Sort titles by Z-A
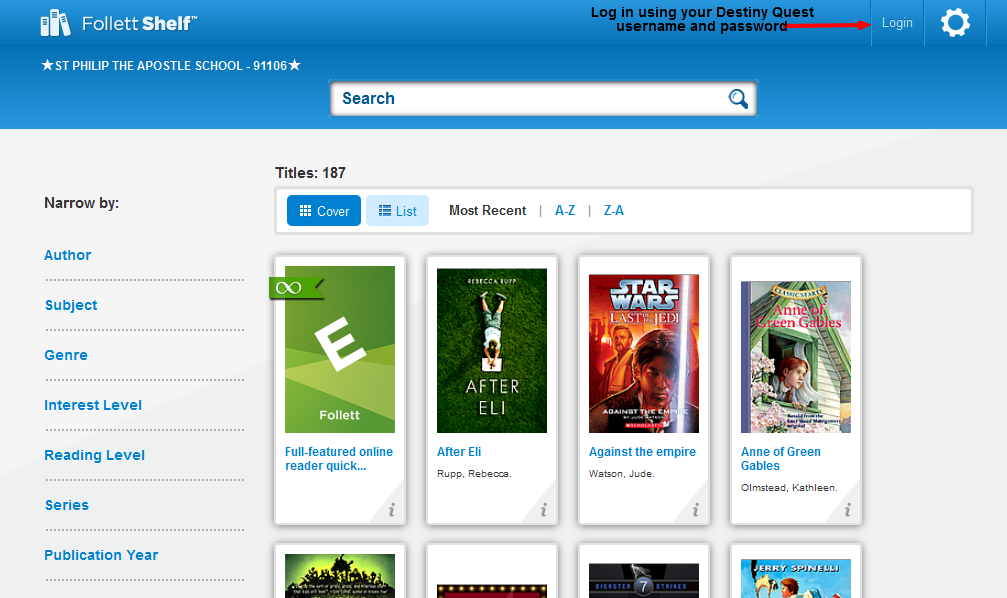This screenshot has width=1007, height=598. pos(614,210)
